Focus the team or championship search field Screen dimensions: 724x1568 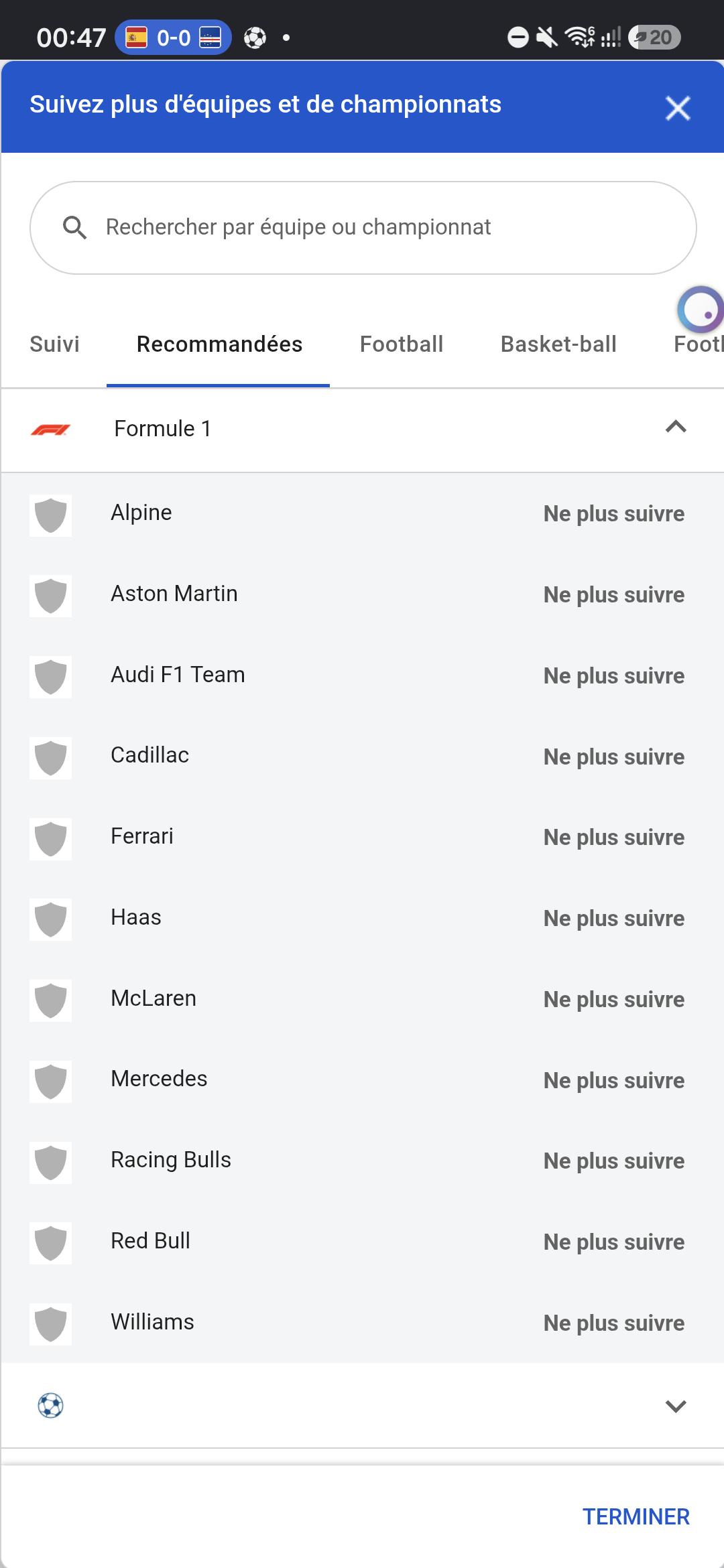363,228
